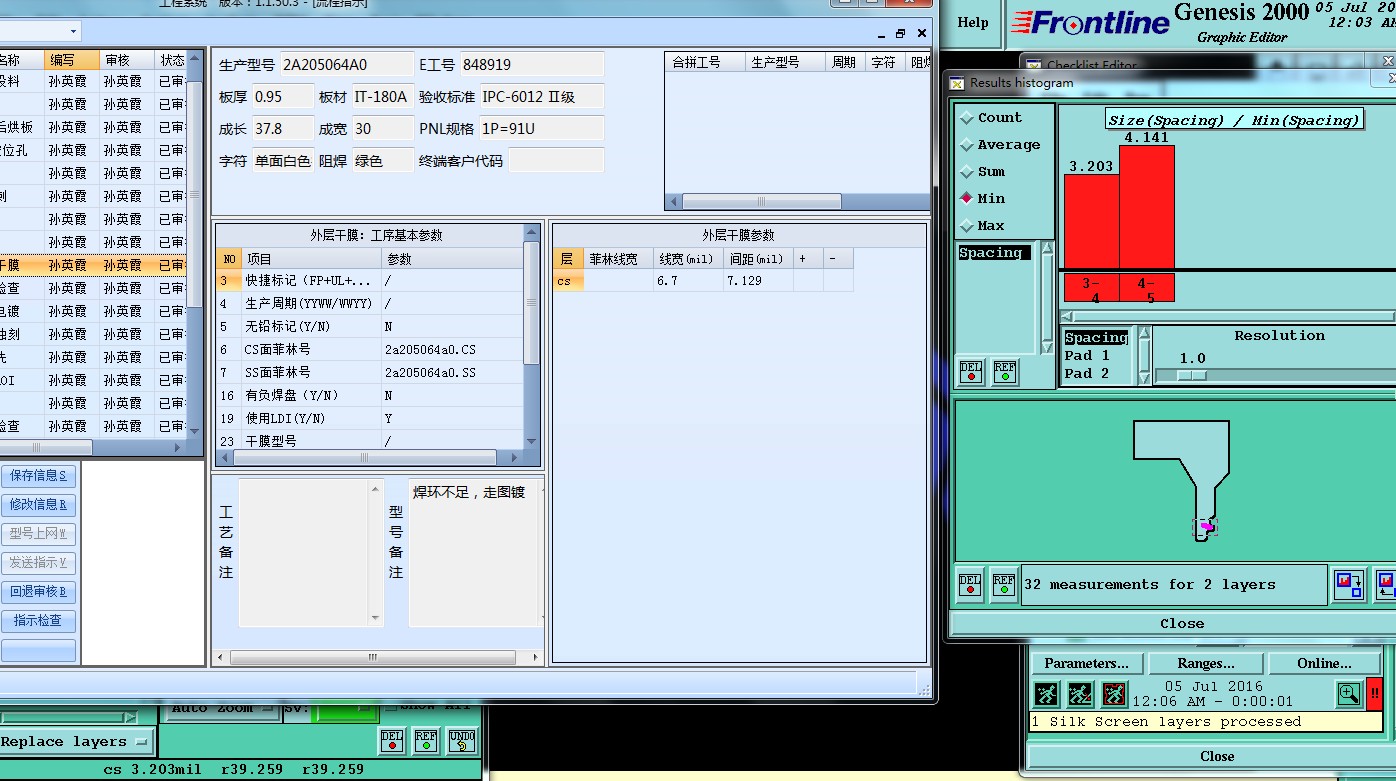Click the first histogram-to-layer export icon
Viewport: 1396px width, 781px height.
(x=1349, y=585)
